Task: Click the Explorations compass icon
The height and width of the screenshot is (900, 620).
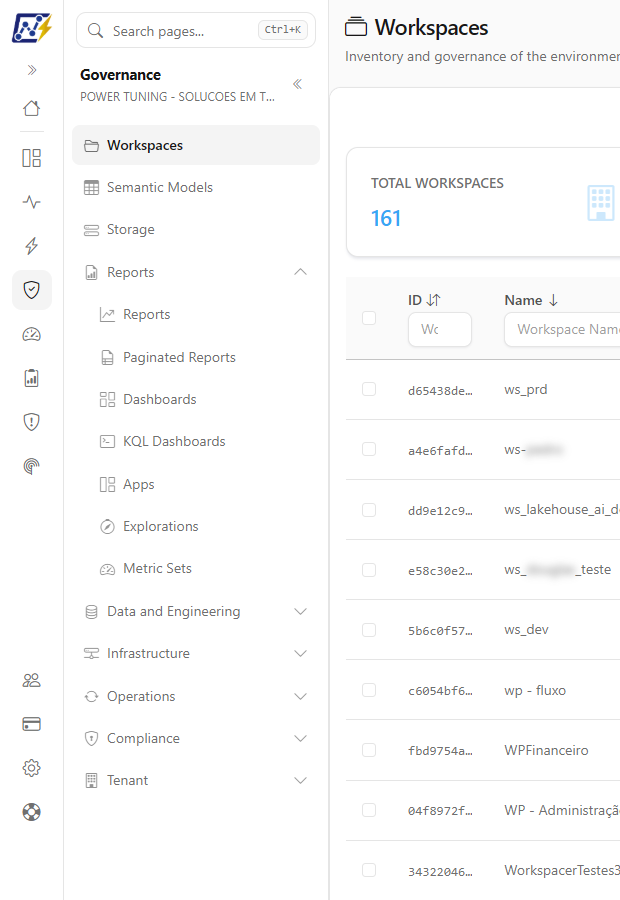Action: point(107,526)
